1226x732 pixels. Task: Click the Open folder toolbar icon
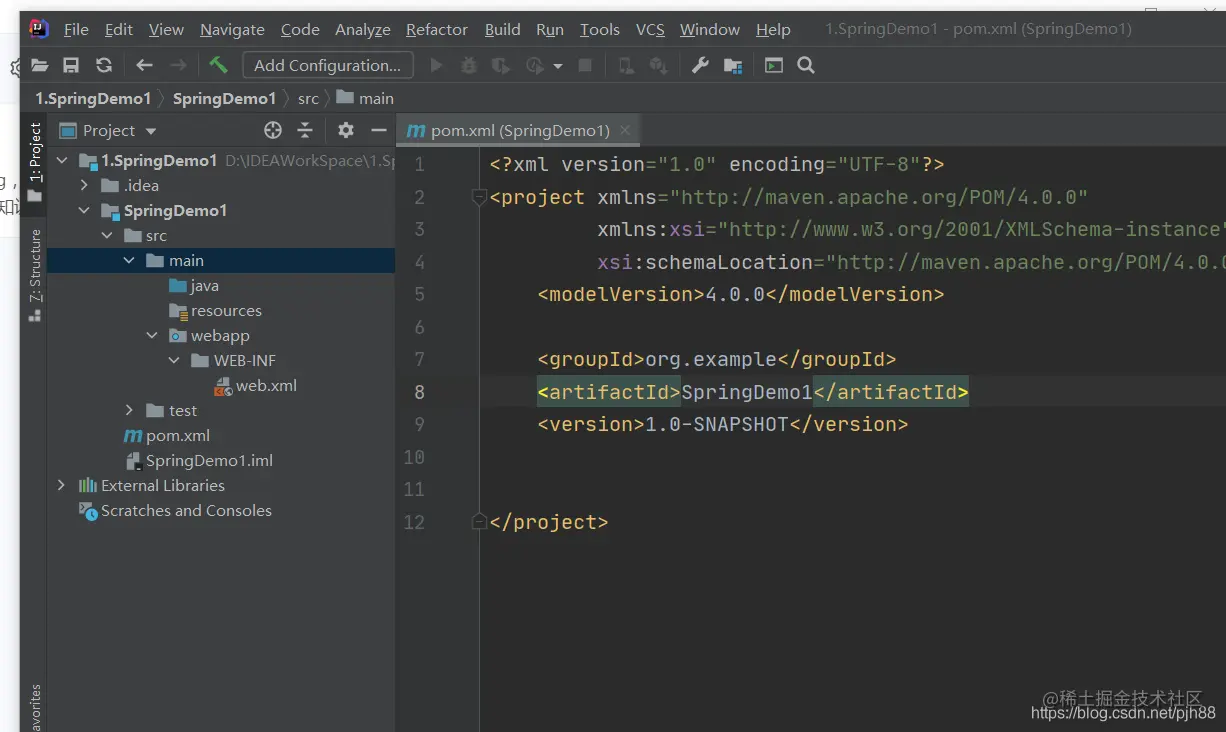(39, 65)
